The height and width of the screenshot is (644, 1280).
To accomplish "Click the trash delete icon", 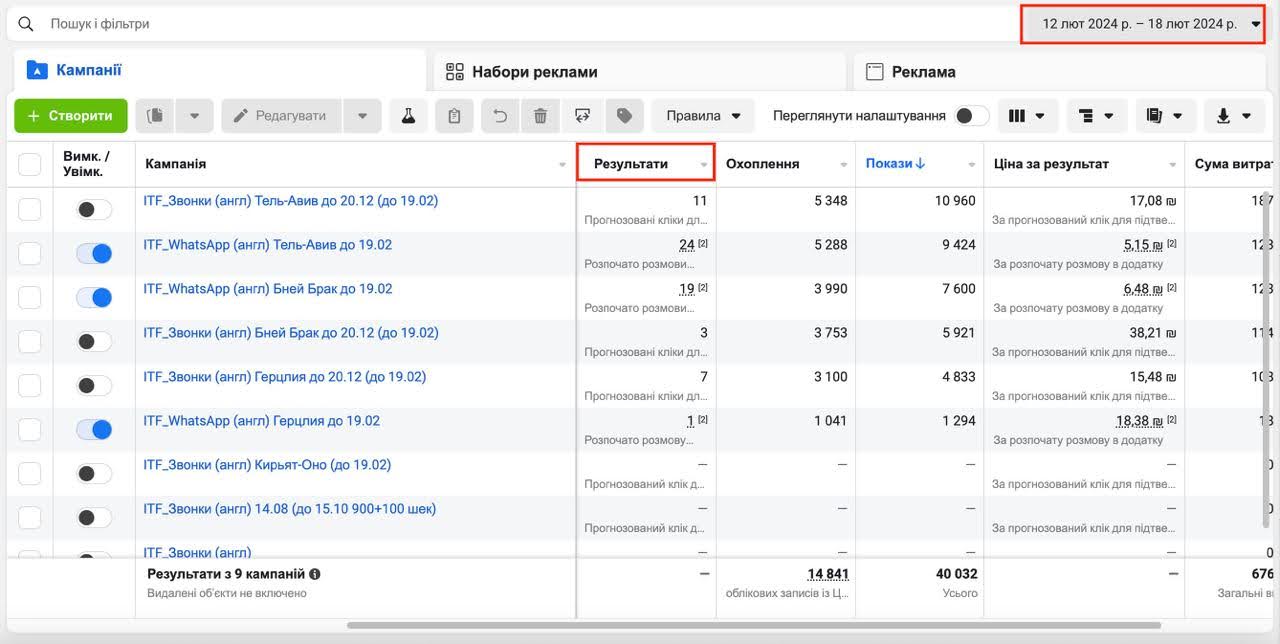I will coord(540,116).
